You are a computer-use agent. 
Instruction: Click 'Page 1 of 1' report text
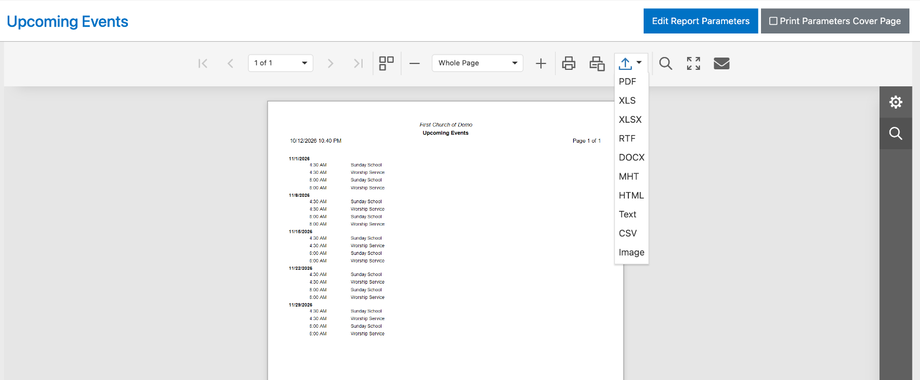586,141
